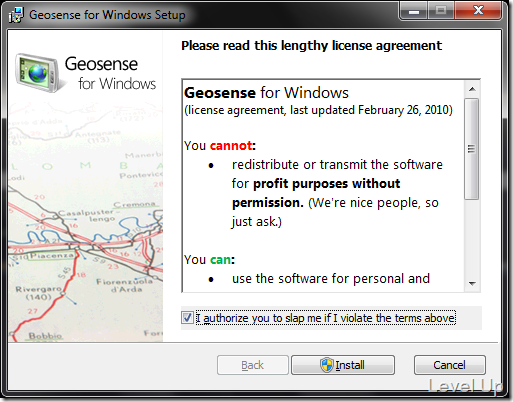Click the red 'cannot' word

[231, 146]
